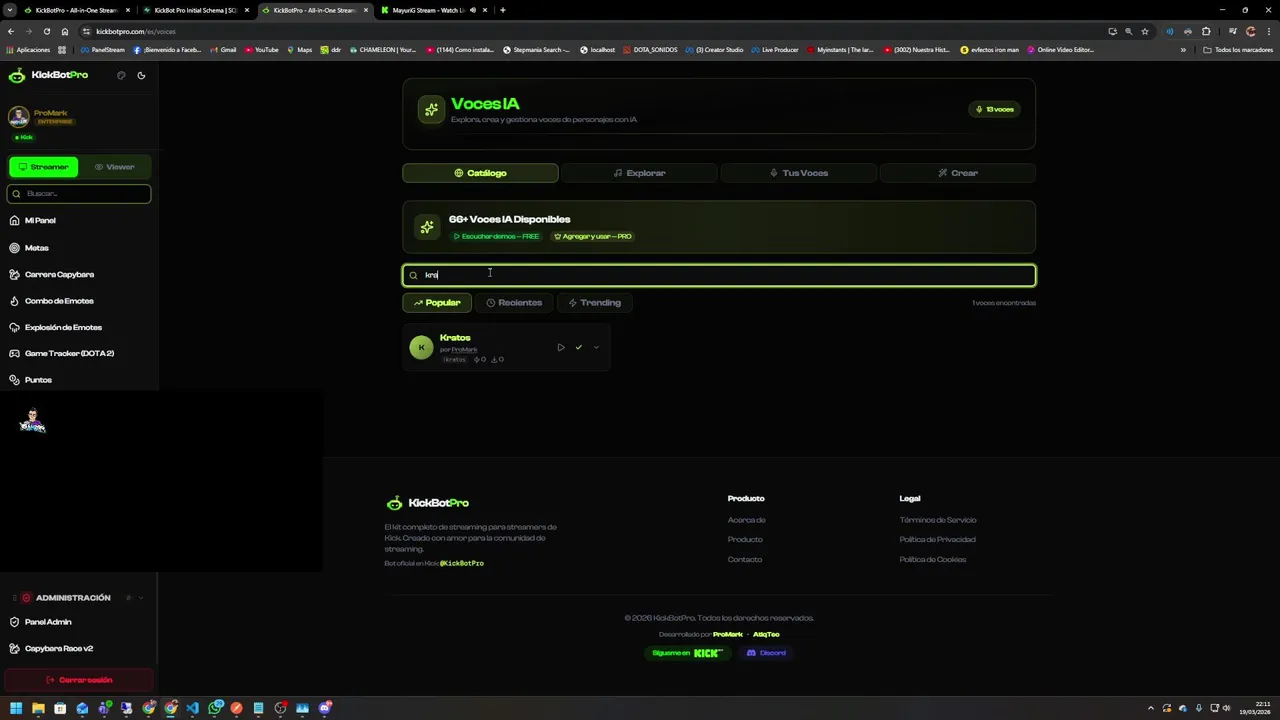
Task: Click the Síguenos en KICK button
Action: pyautogui.click(x=687, y=653)
